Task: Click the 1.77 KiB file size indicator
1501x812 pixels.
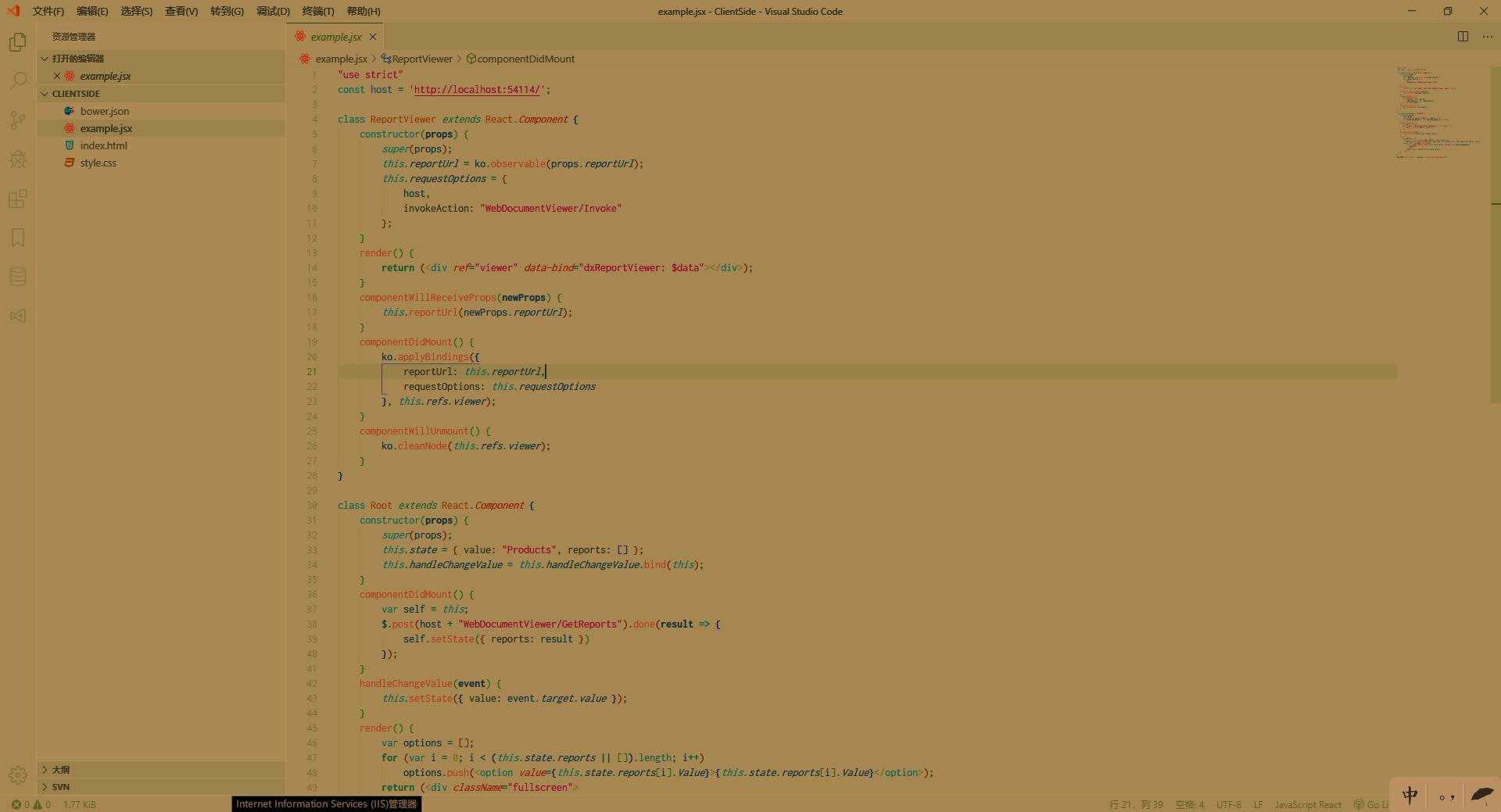Action: pos(80,804)
